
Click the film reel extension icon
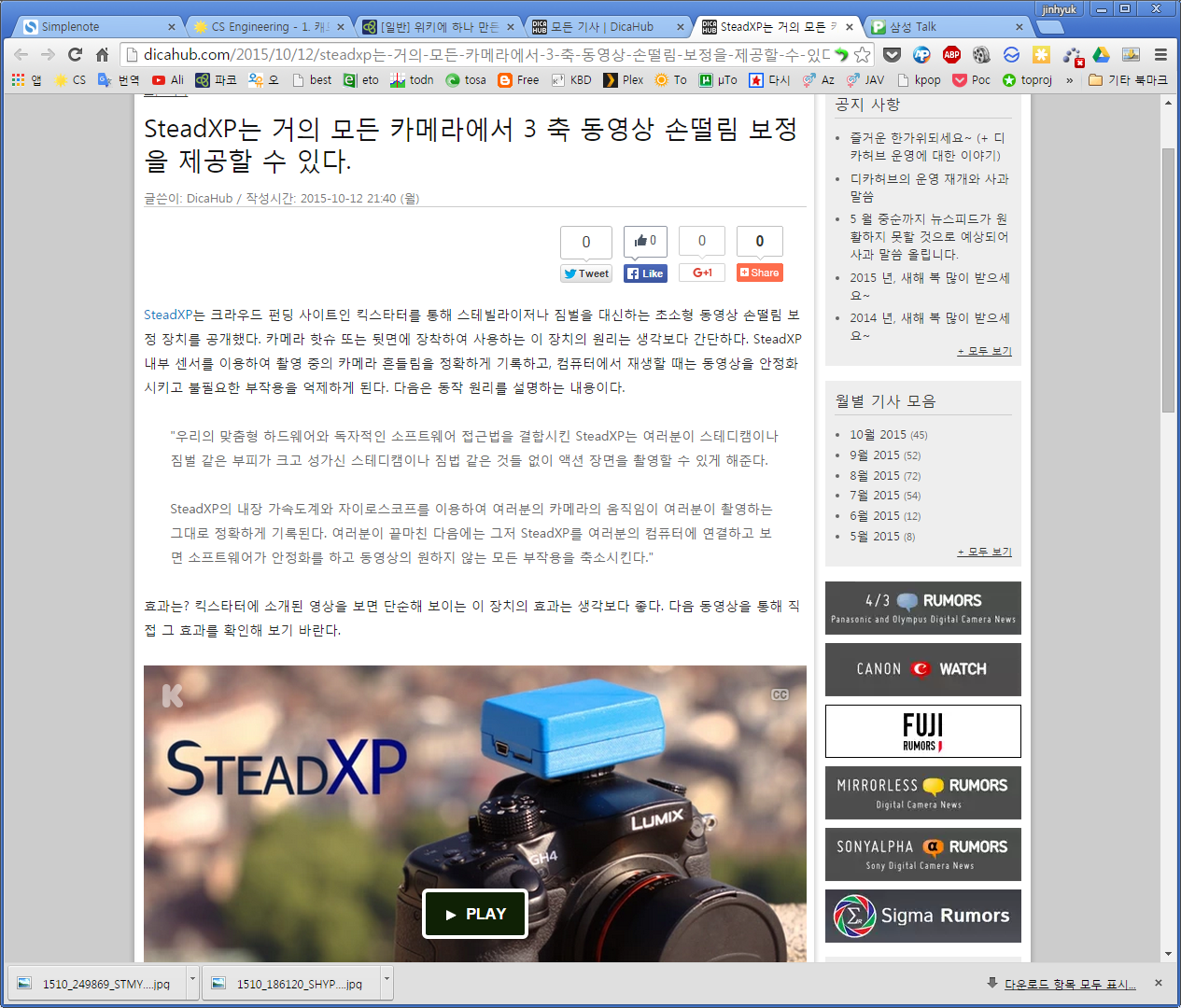pyautogui.click(x=981, y=55)
